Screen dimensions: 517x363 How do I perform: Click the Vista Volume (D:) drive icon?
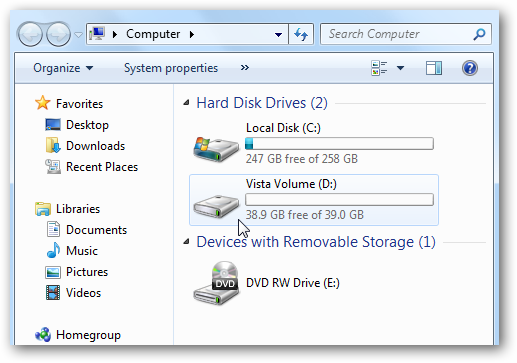pyautogui.click(x=216, y=207)
